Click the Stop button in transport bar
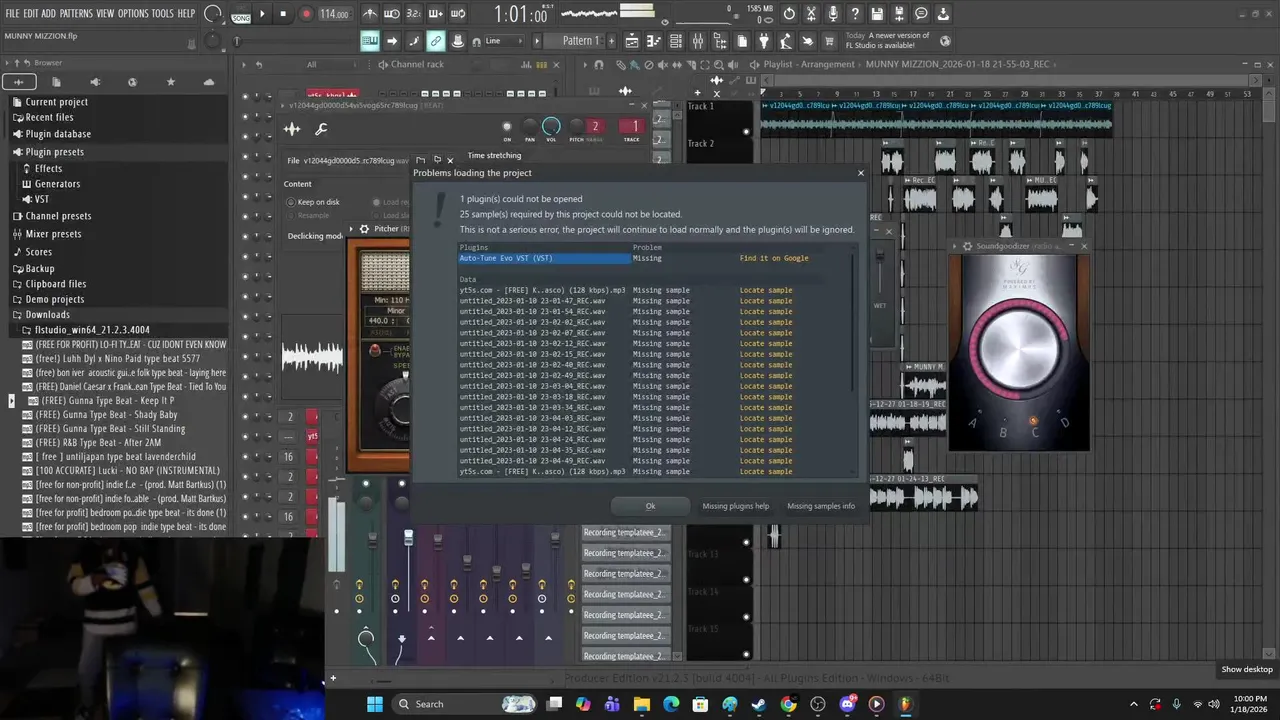Image resolution: width=1280 pixels, height=720 pixels. tap(283, 14)
